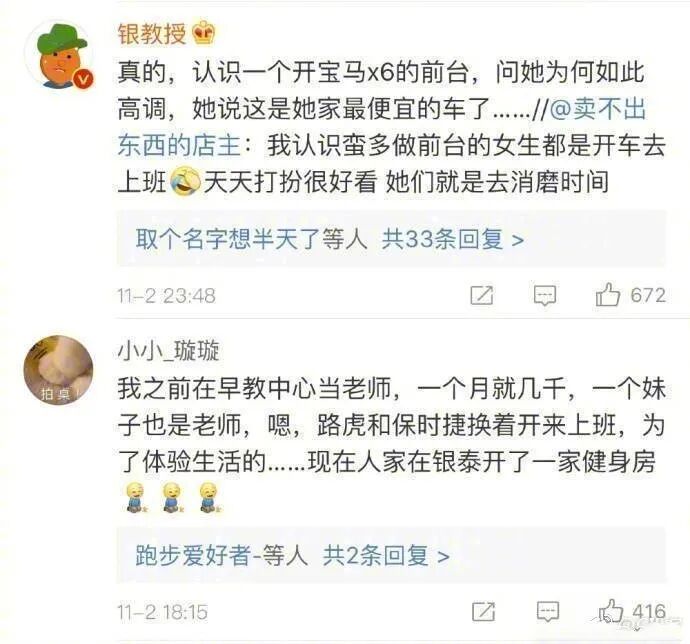
Task: Click the username 小小_璇璇
Action: (168, 350)
